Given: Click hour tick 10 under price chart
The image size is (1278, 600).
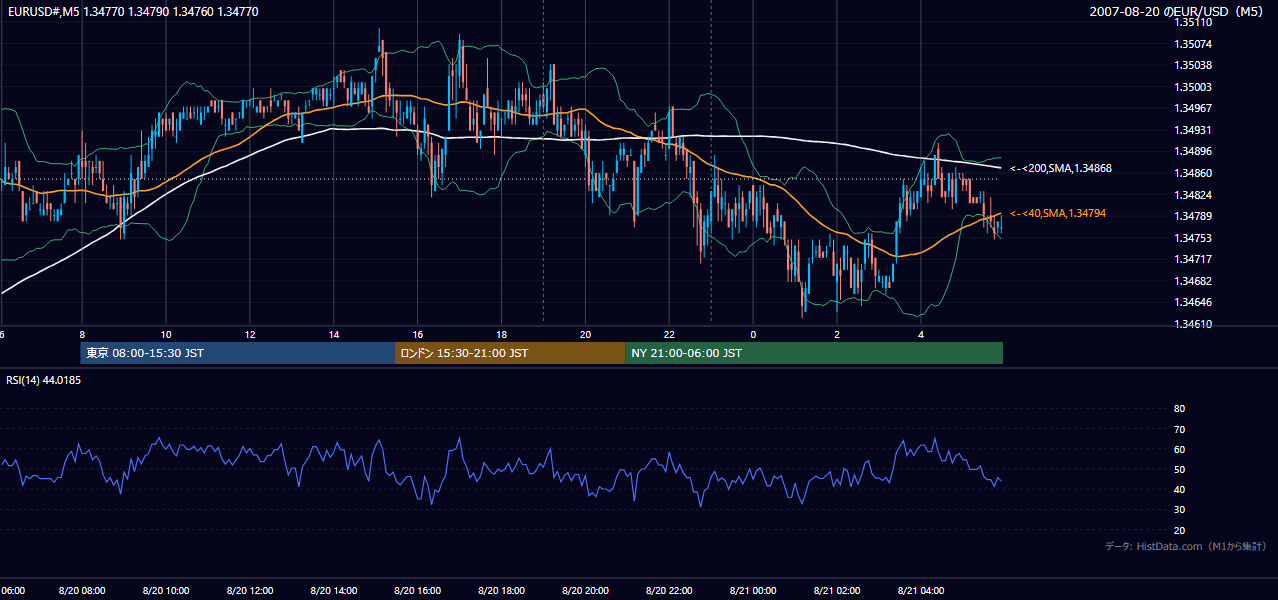Looking at the screenshot, I should (x=166, y=334).
